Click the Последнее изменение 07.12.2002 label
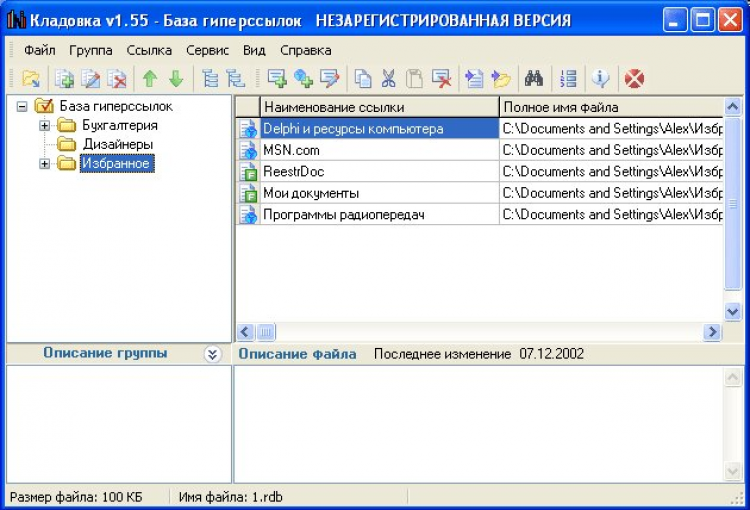Screen dimensions: 750x510 click(479, 354)
